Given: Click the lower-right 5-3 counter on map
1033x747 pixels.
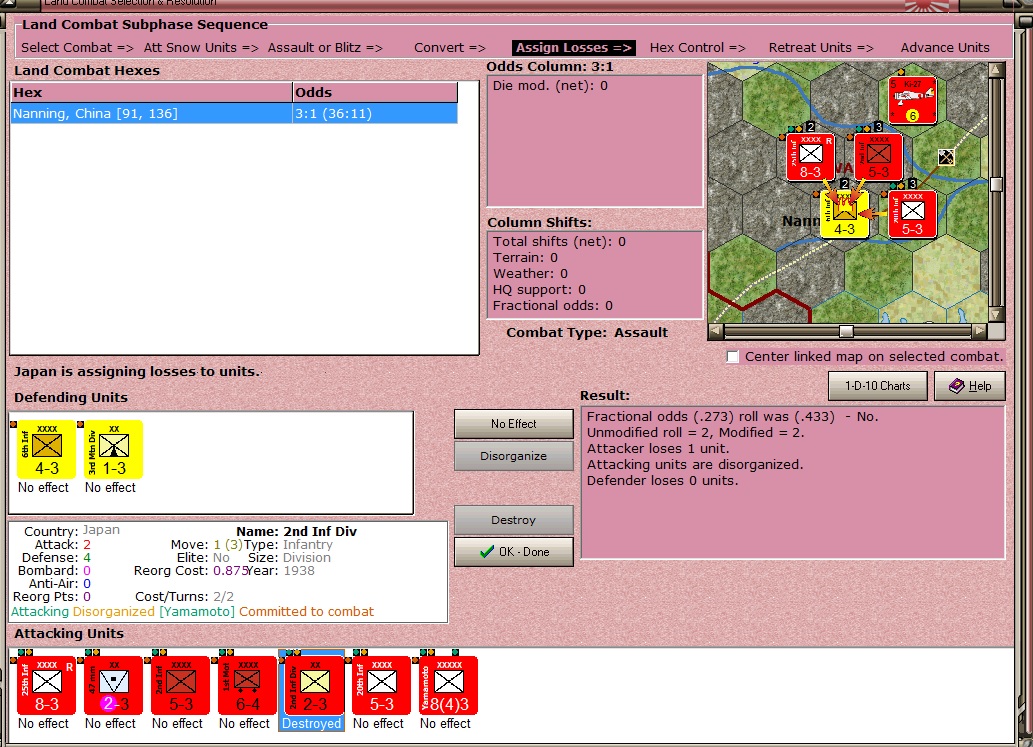Looking at the screenshot, I should [x=912, y=214].
